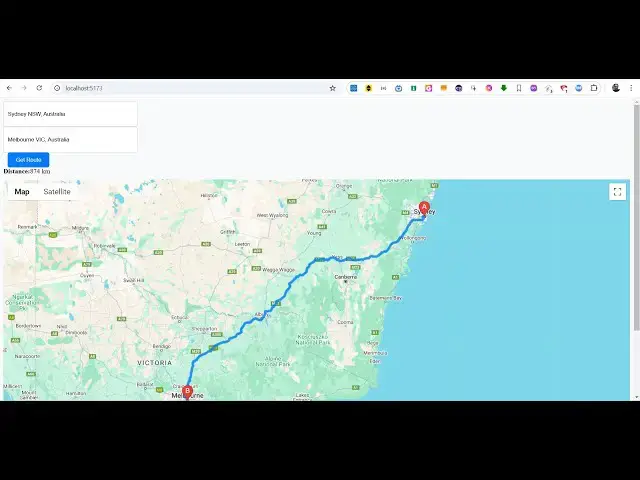The width and height of the screenshot is (640, 480).
Task: Open the blue robot-face extension icon
Action: coord(398,88)
